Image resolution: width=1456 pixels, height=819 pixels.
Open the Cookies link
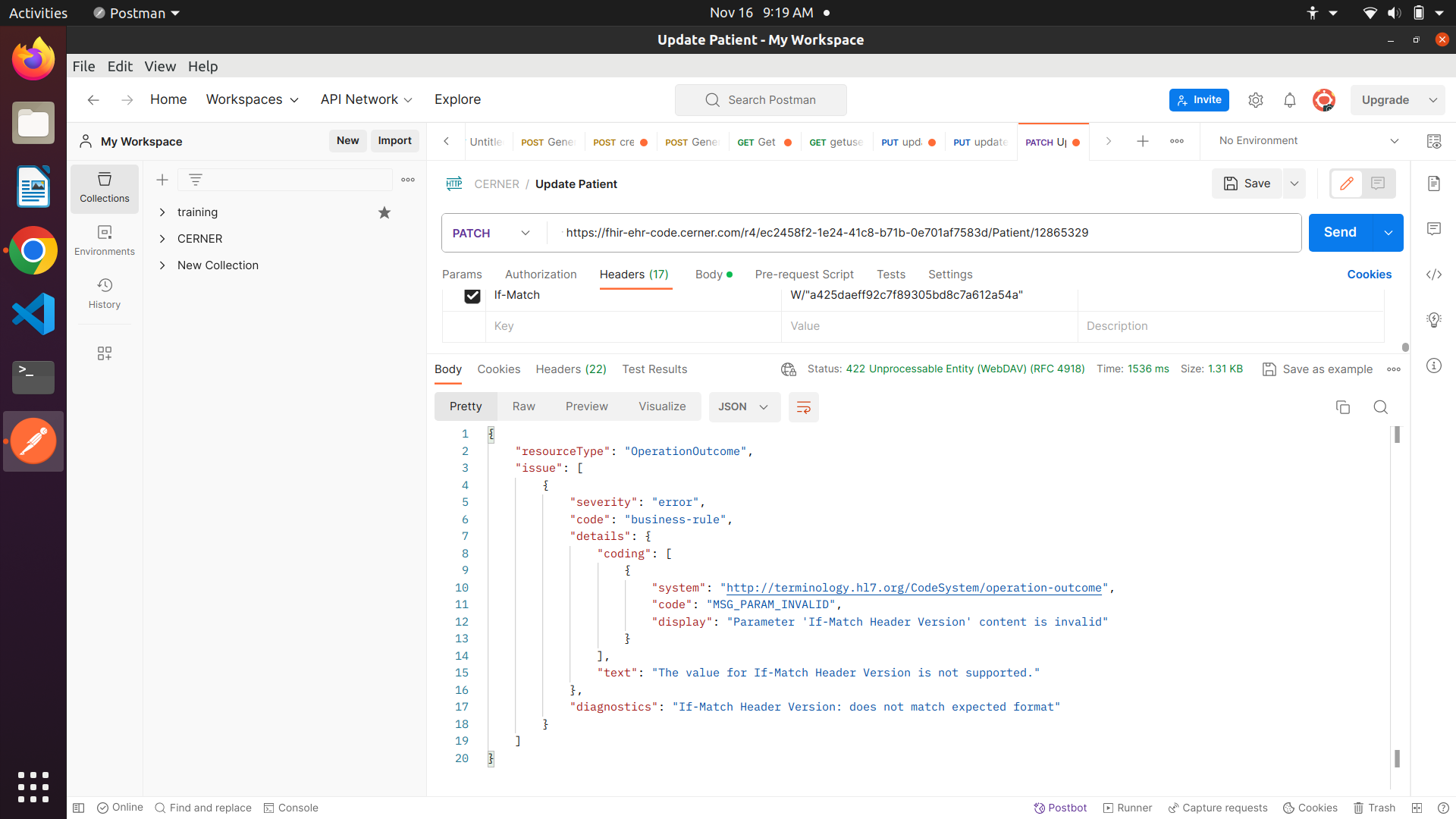(x=1370, y=275)
